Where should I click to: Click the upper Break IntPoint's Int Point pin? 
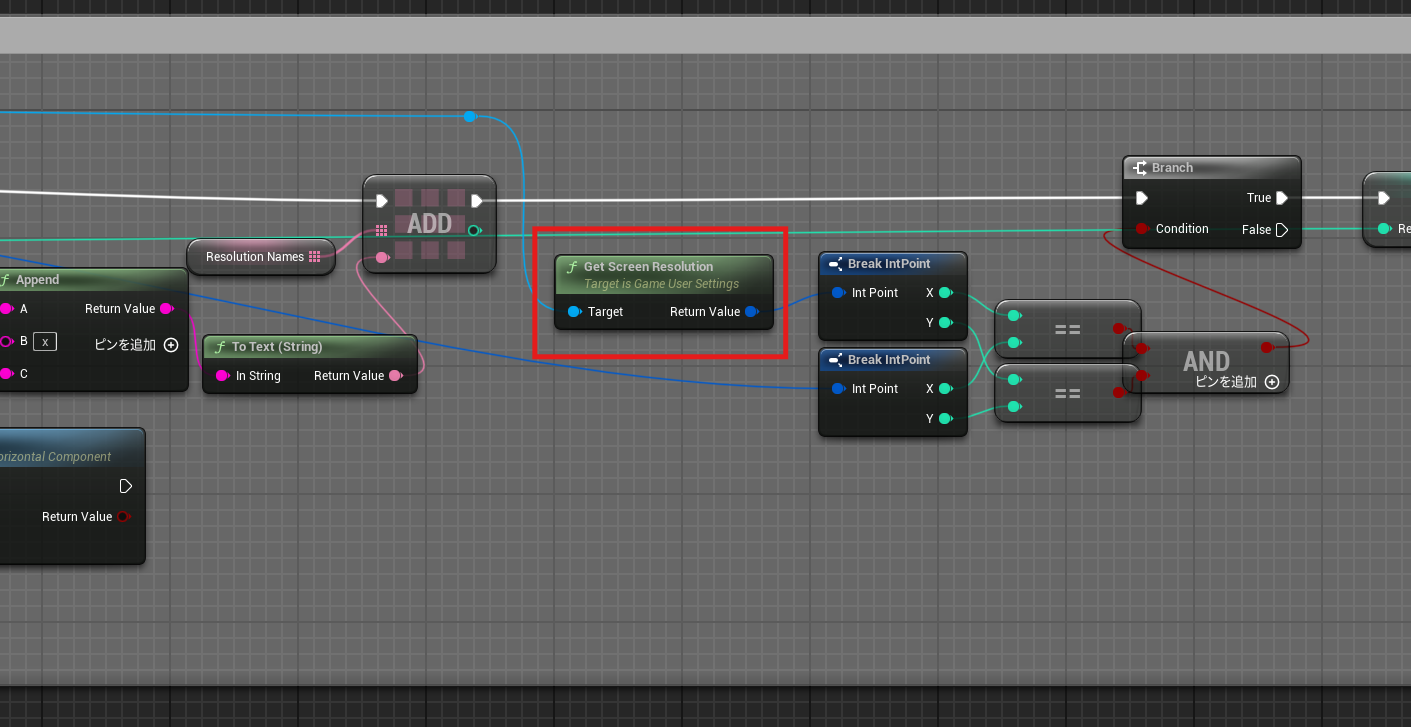(838, 293)
